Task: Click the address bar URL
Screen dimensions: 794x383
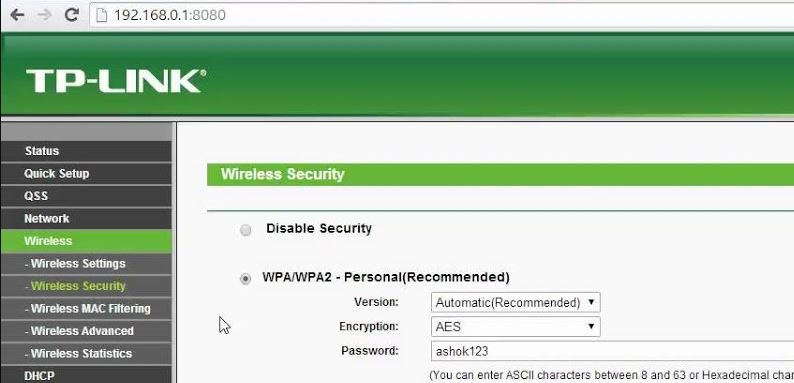Action: coord(170,15)
